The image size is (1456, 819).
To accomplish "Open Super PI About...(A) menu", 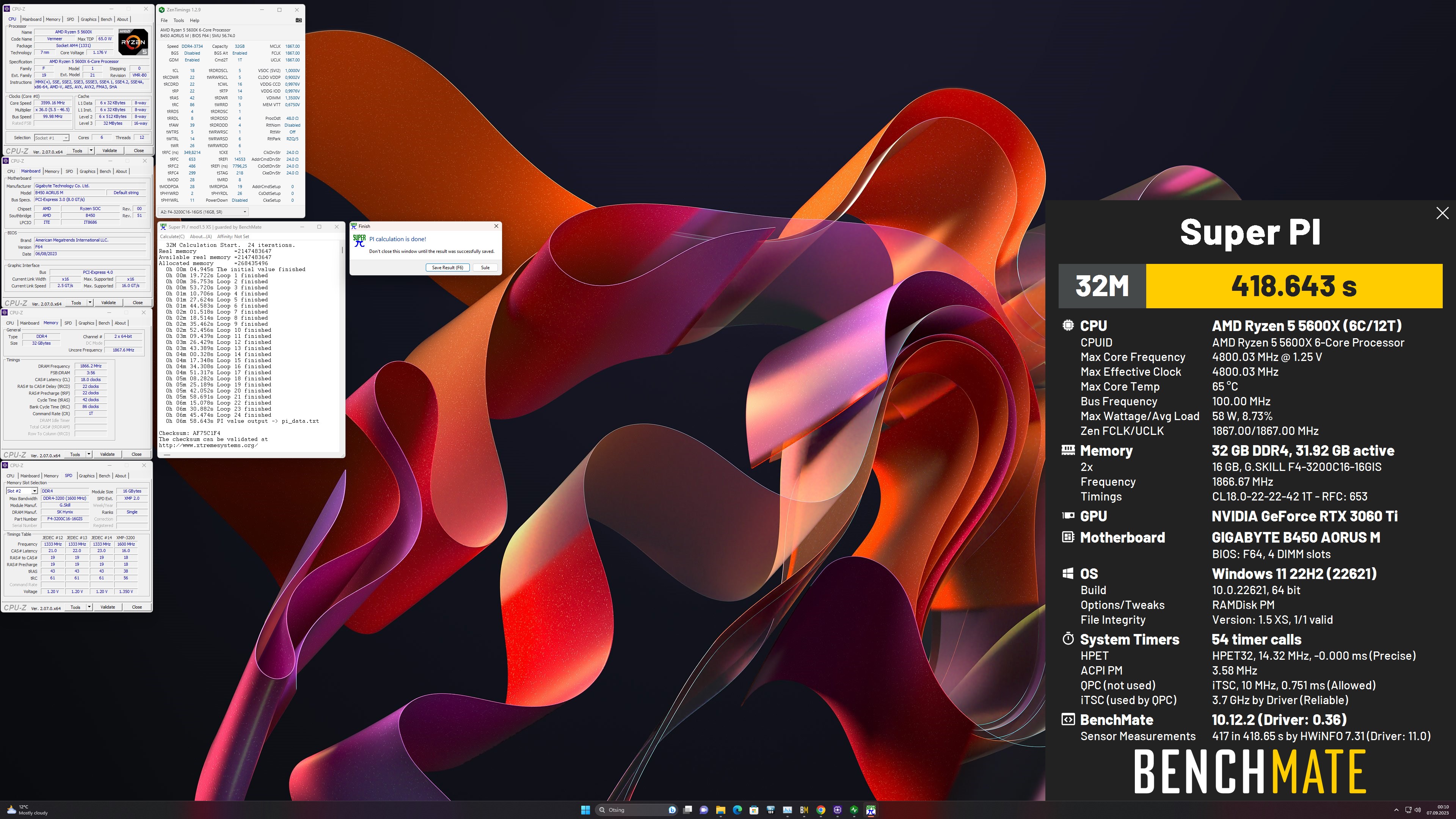I will [x=201, y=237].
